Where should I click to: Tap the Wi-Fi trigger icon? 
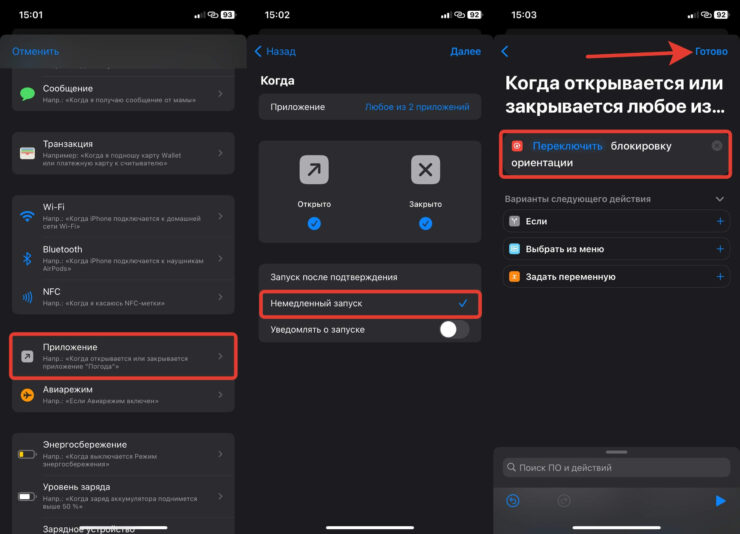pyautogui.click(x=28, y=217)
